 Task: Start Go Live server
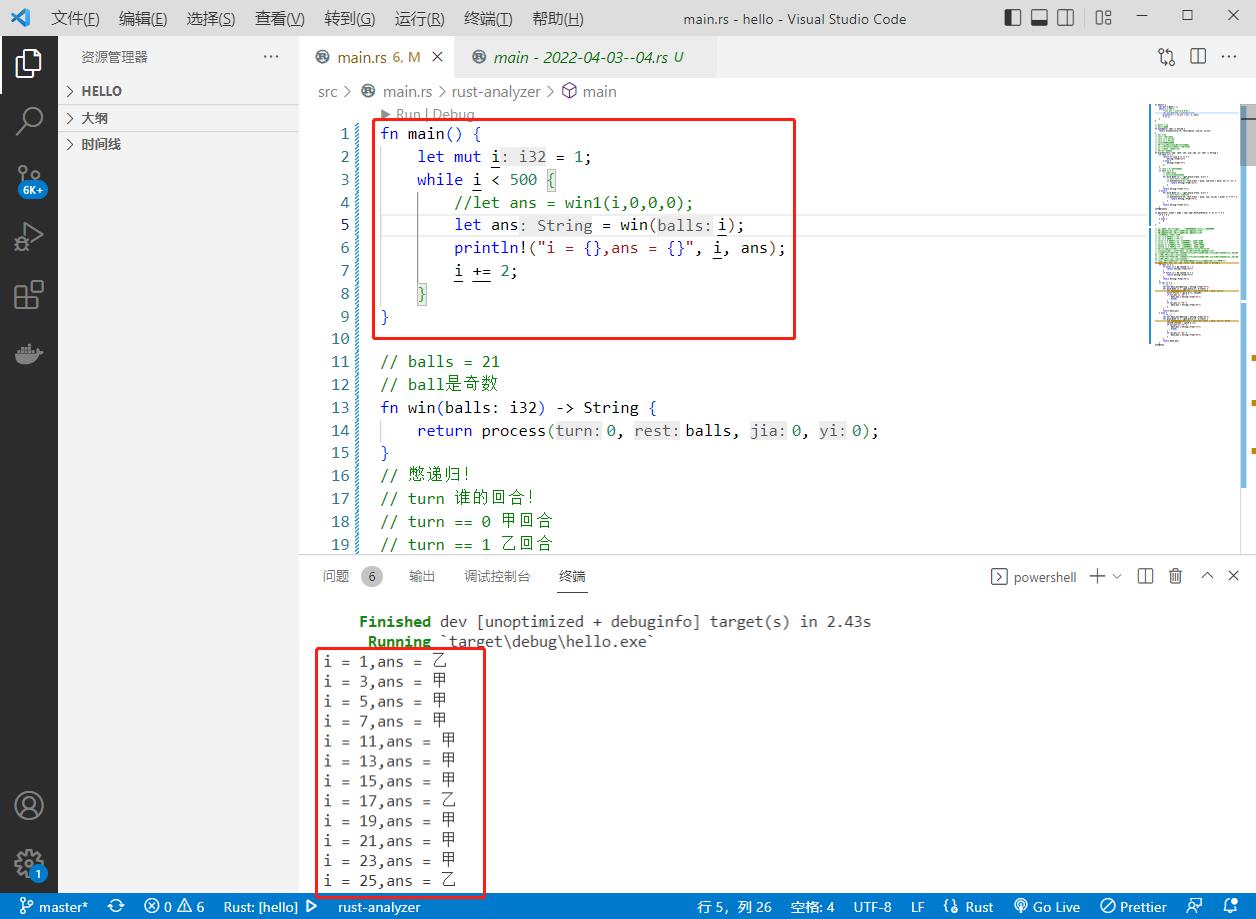pos(1047,907)
